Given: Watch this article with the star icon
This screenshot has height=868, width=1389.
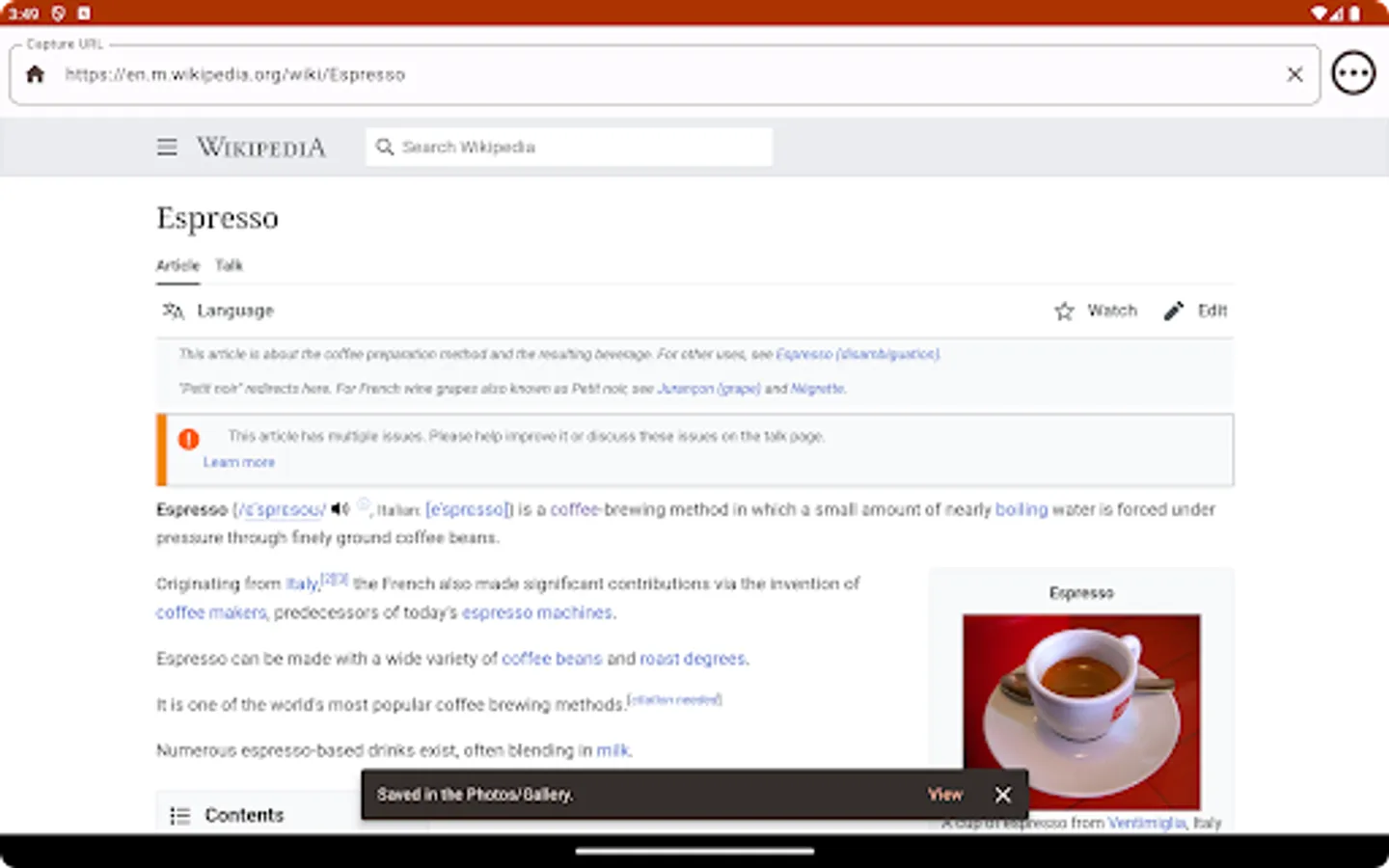Looking at the screenshot, I should coord(1064,311).
